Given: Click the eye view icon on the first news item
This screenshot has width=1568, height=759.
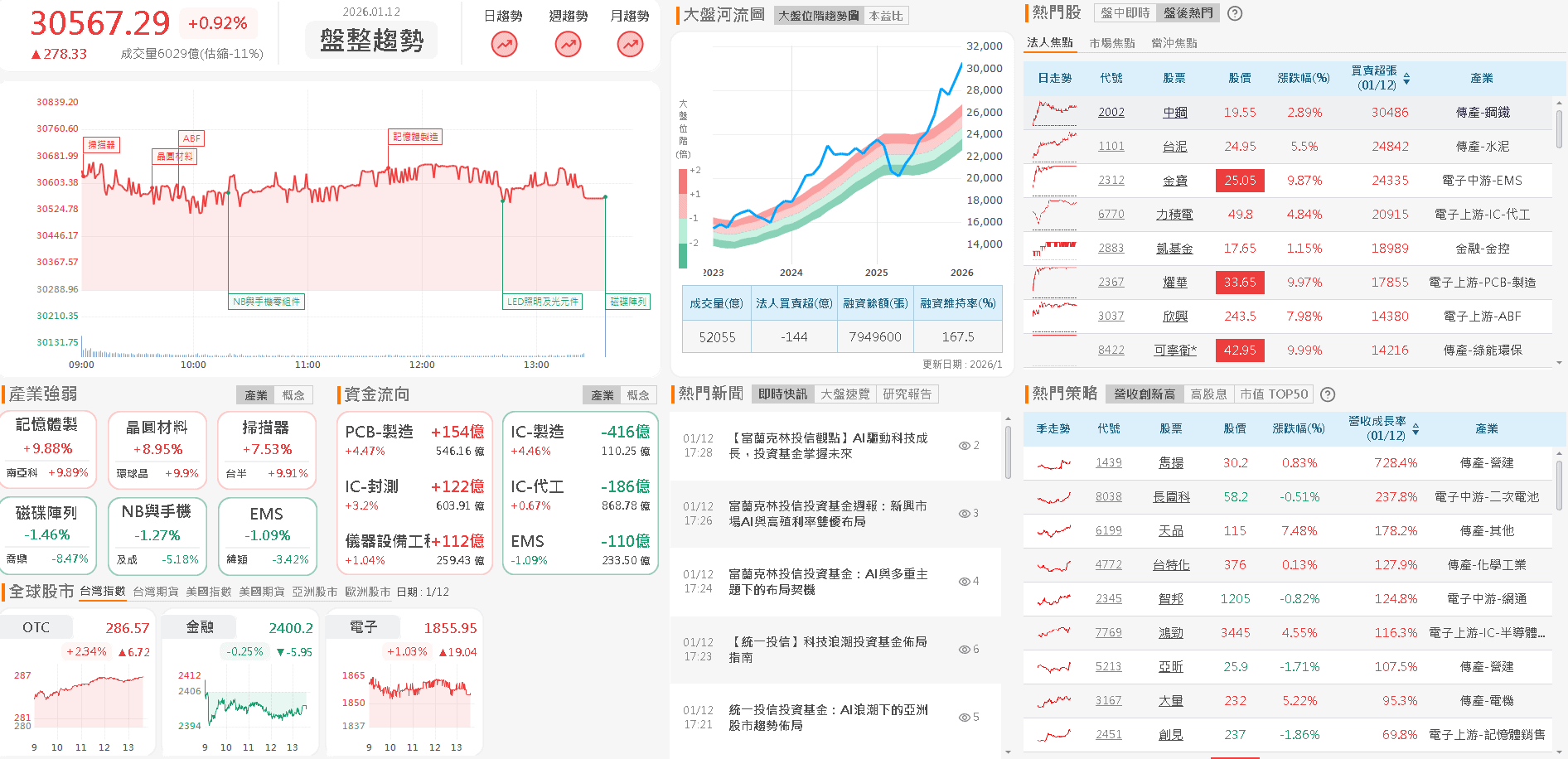Looking at the screenshot, I should pyautogui.click(x=965, y=446).
